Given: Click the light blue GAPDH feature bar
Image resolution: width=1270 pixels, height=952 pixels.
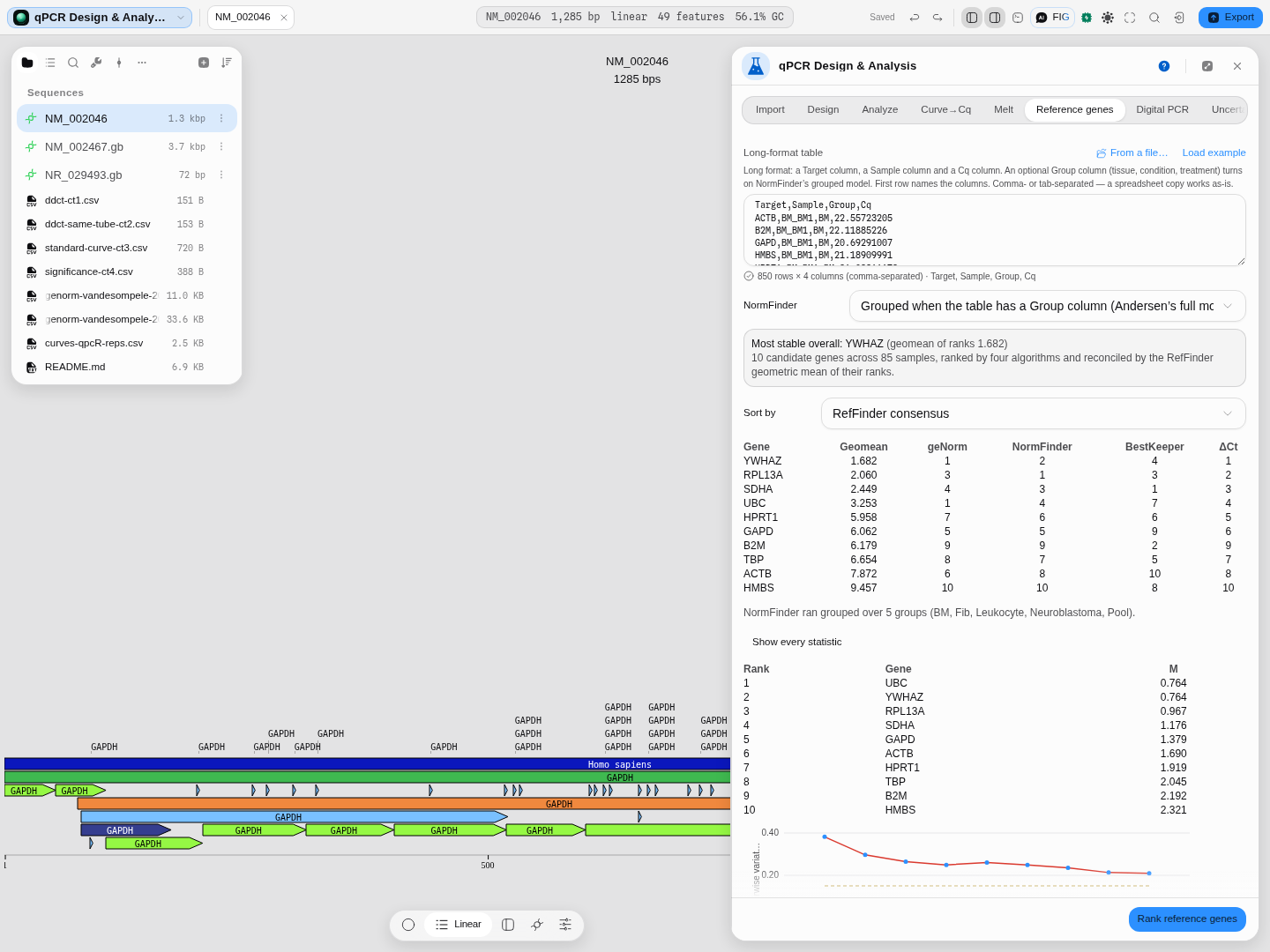Looking at the screenshot, I should (294, 817).
